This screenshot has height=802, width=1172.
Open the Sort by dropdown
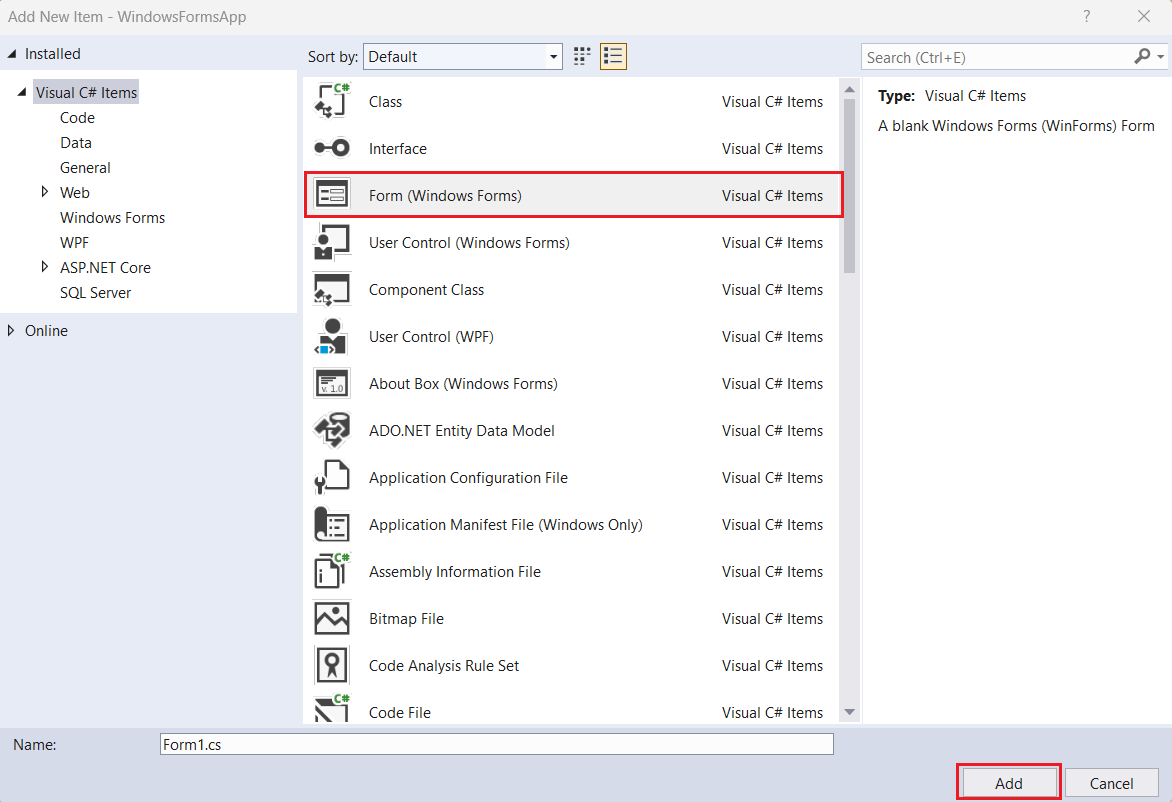(463, 57)
